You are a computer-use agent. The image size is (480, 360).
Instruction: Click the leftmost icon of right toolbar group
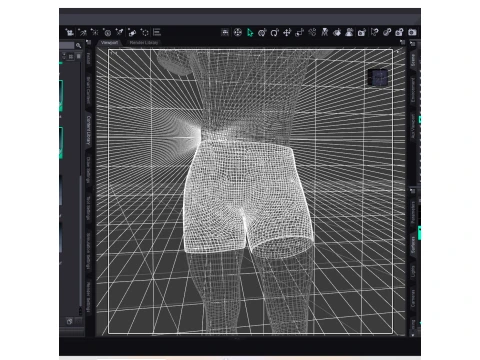(x=225, y=32)
